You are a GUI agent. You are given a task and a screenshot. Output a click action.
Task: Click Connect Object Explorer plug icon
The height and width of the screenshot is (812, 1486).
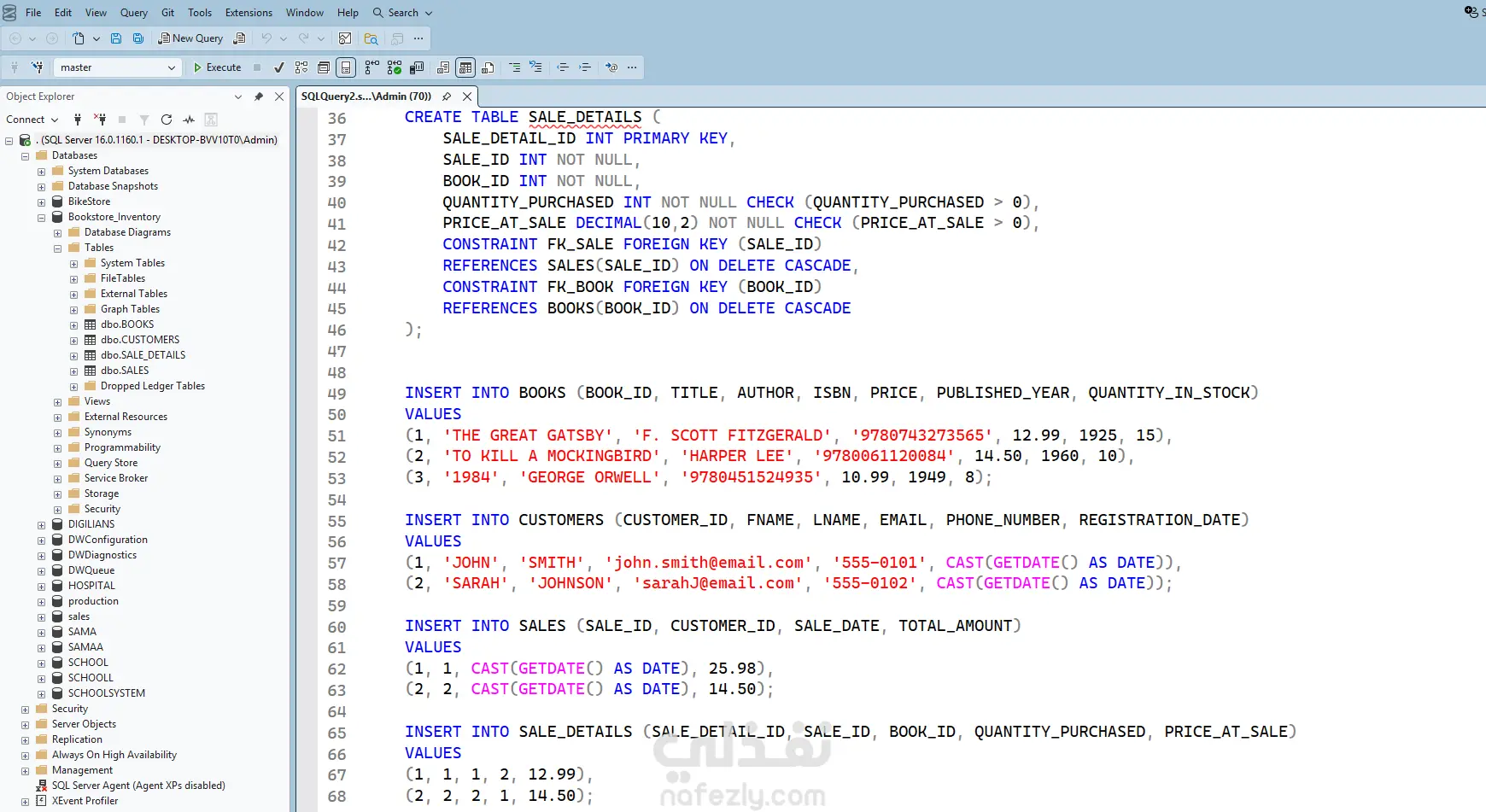click(78, 120)
